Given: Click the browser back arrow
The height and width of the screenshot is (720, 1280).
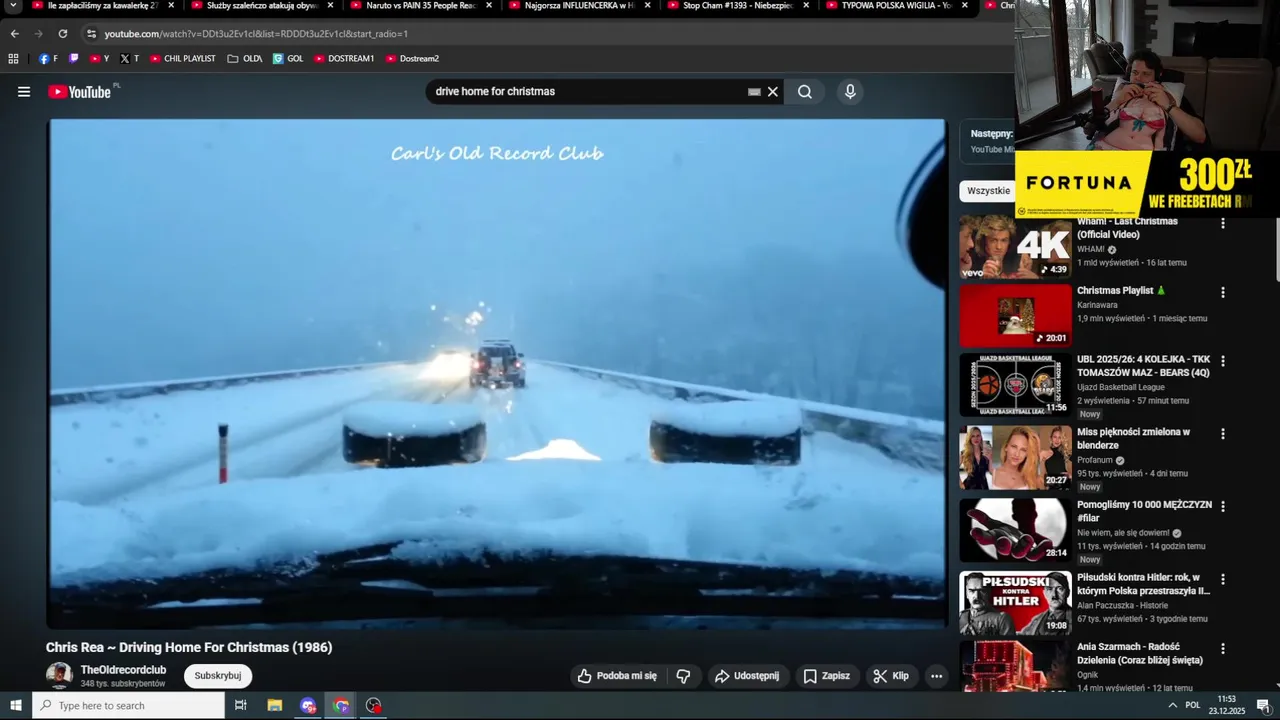Looking at the screenshot, I should [14, 33].
